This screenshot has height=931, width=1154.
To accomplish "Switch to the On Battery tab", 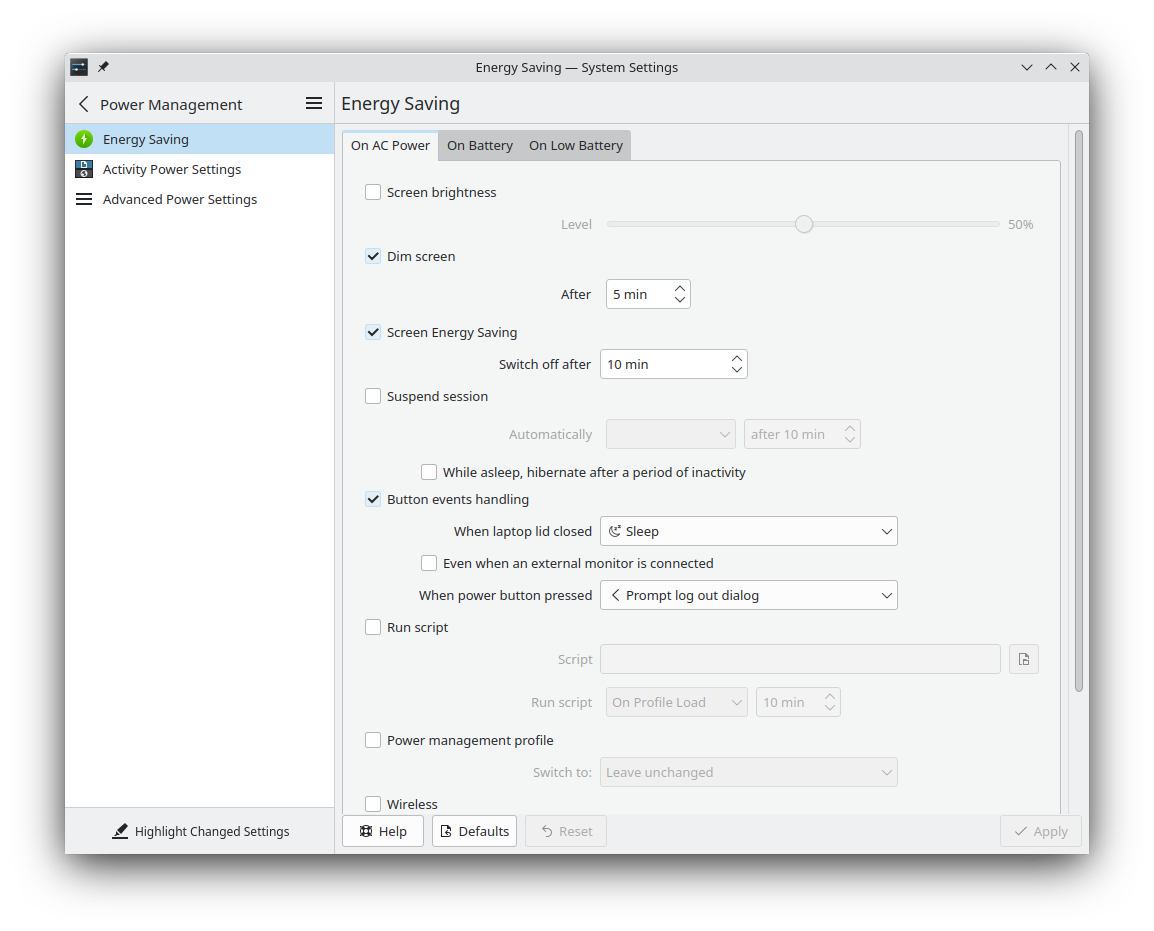I will point(480,146).
